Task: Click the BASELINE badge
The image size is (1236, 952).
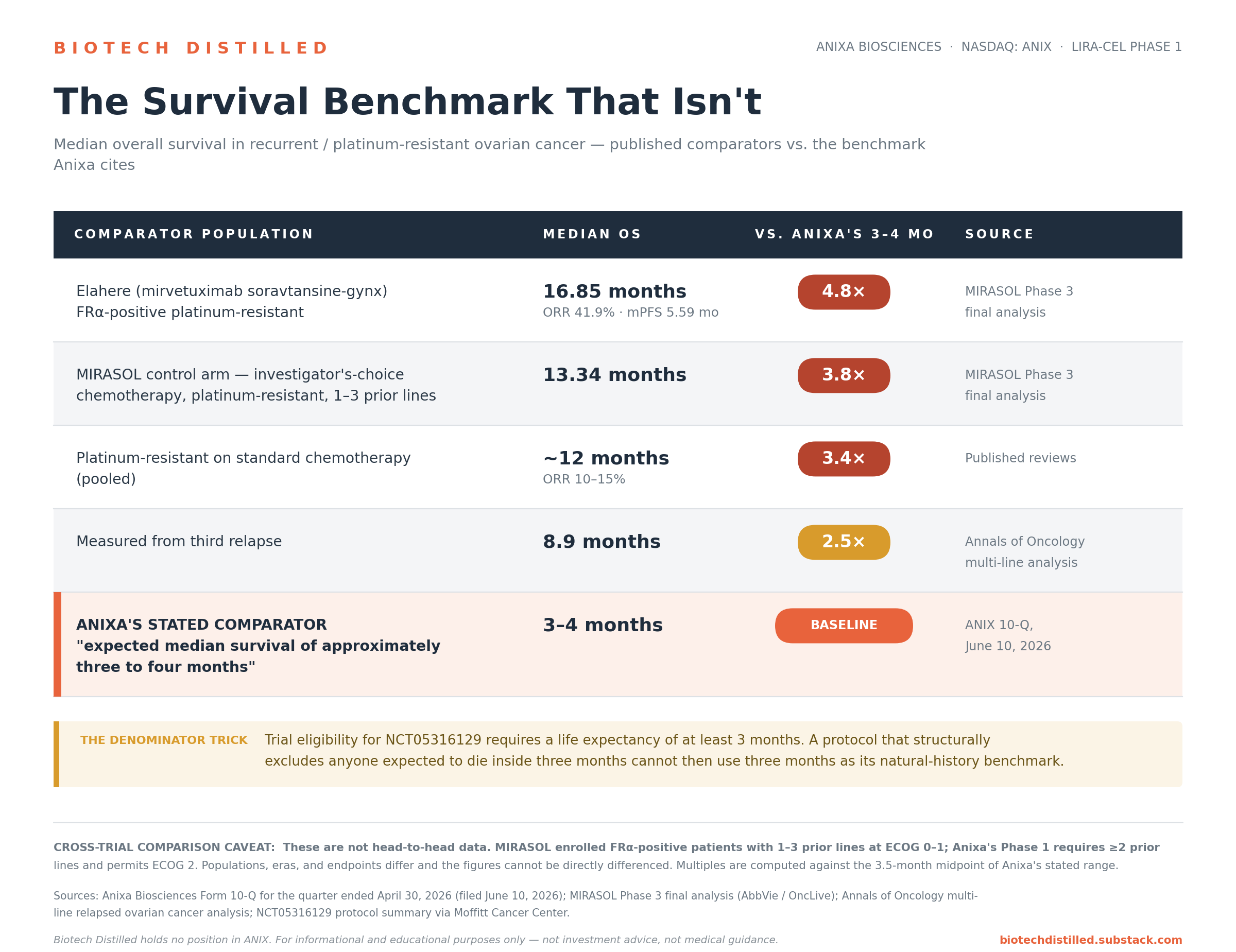Action: pos(844,626)
